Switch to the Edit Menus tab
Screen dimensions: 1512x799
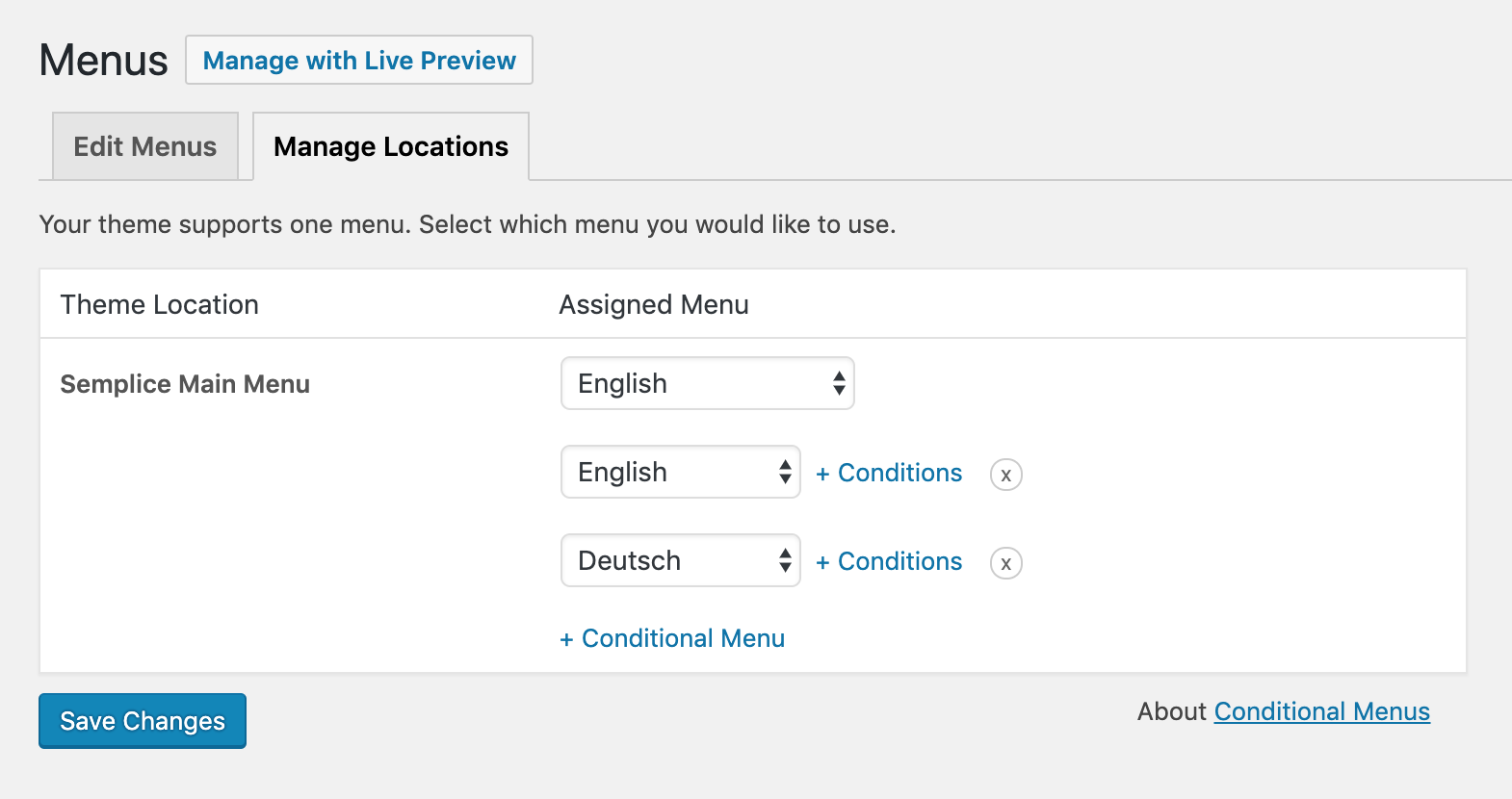(x=145, y=146)
